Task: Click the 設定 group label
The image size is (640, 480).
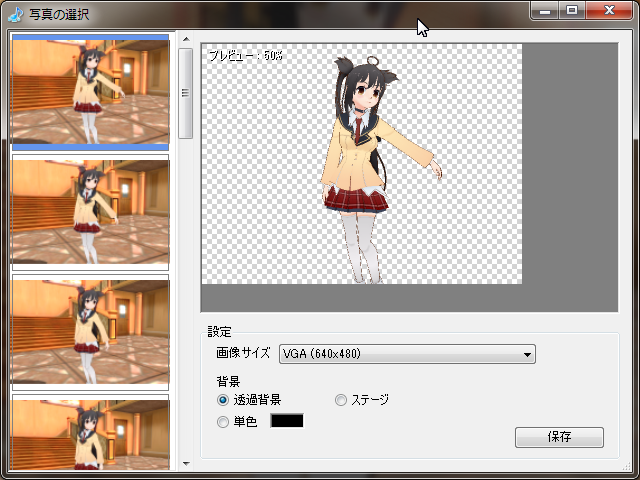Action: (x=220, y=331)
